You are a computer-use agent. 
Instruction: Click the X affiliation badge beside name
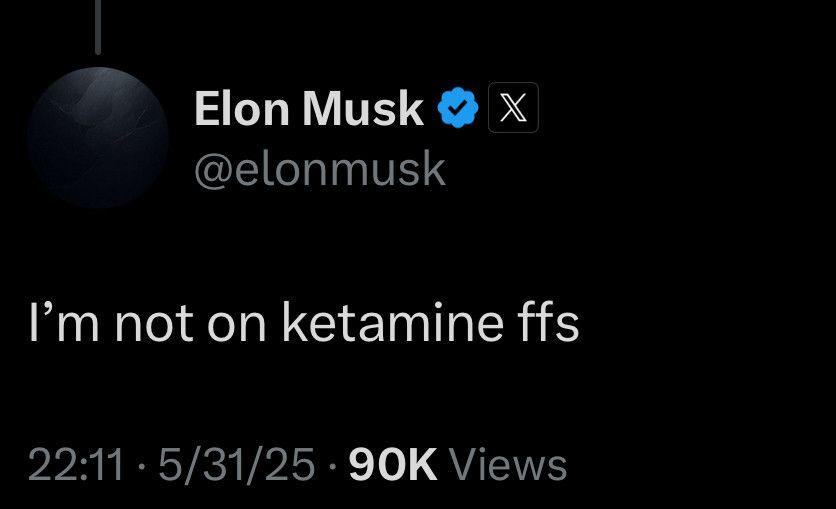[x=513, y=107]
